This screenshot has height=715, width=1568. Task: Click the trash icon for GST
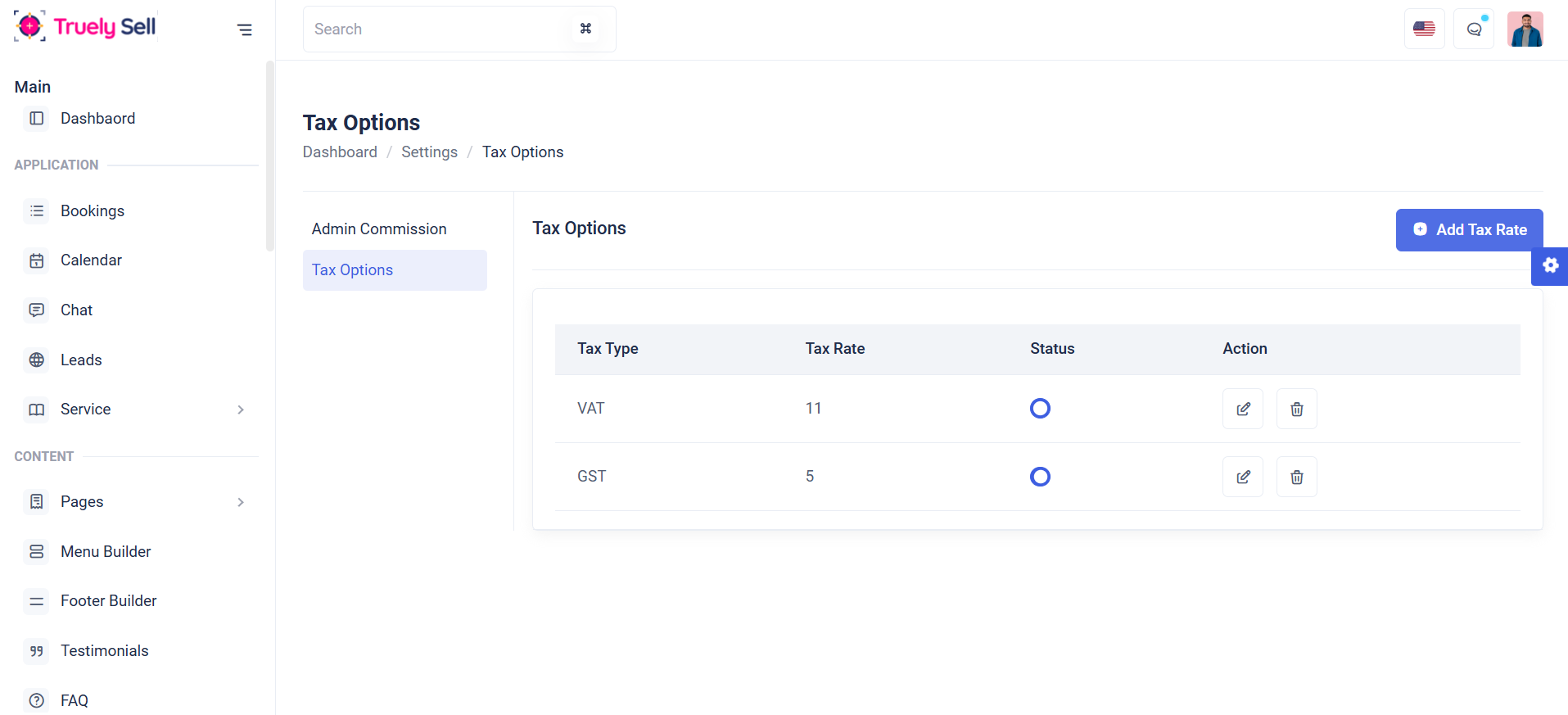point(1296,477)
